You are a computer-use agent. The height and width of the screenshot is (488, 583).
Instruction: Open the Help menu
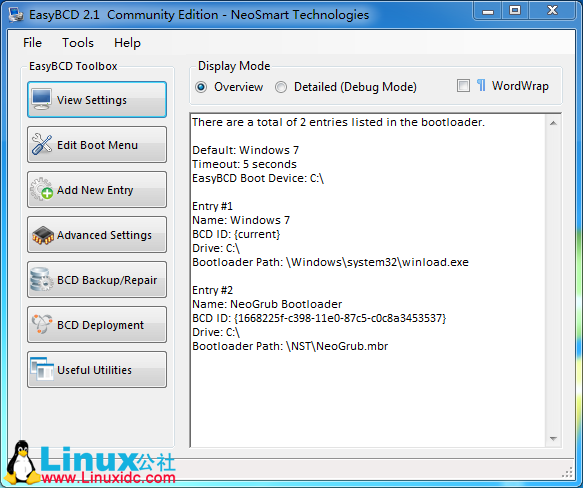[x=127, y=43]
